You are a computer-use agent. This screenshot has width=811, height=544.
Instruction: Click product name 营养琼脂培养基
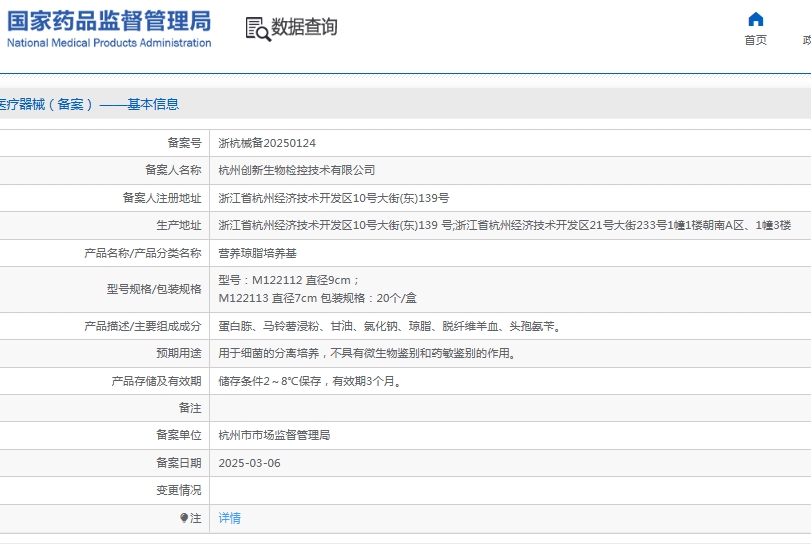click(x=258, y=253)
